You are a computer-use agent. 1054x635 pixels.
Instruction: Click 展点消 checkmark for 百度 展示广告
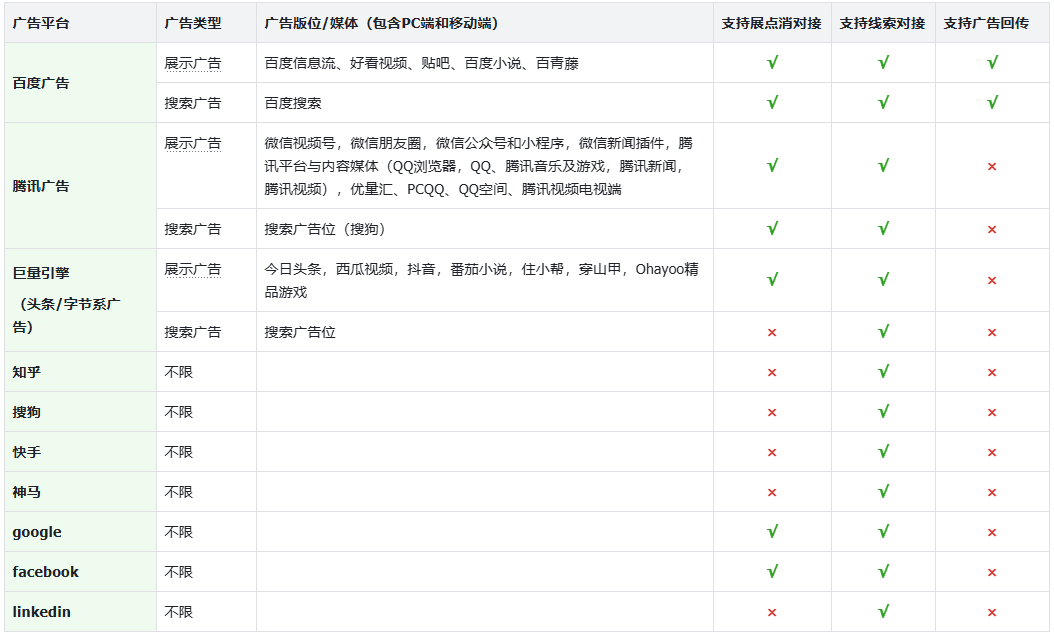pyautogui.click(x=772, y=62)
